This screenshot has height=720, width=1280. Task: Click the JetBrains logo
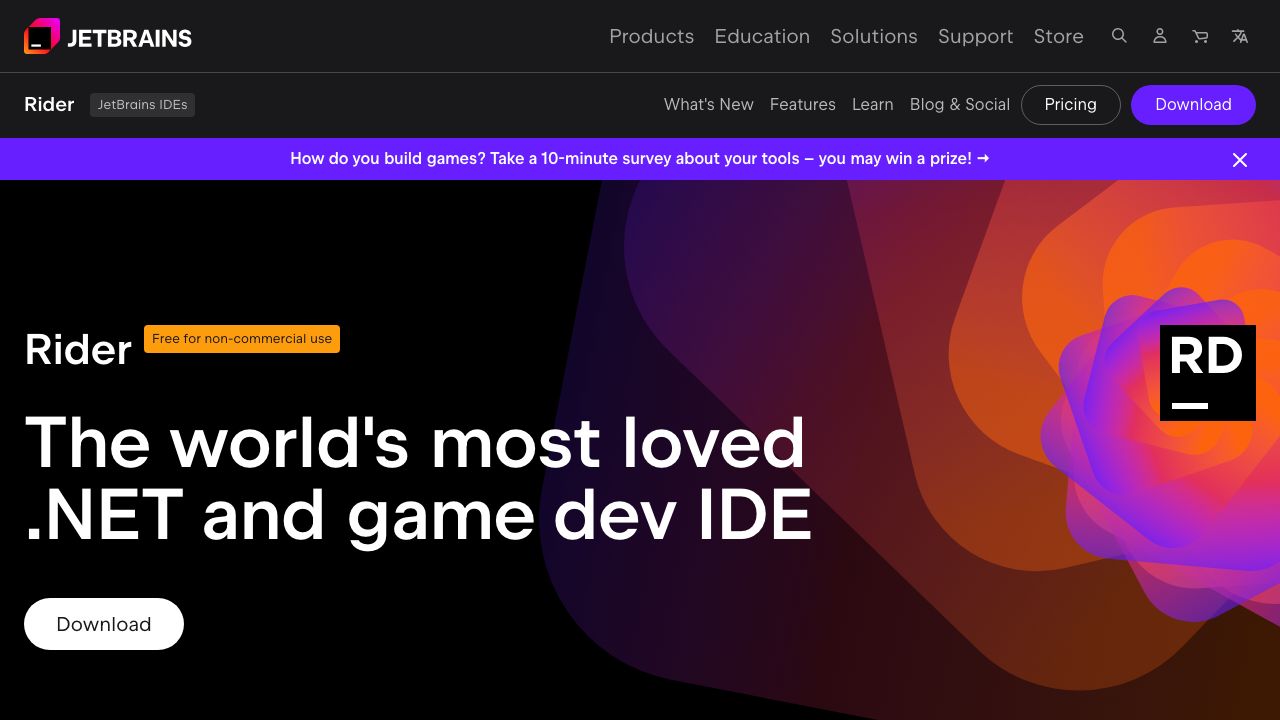[108, 37]
